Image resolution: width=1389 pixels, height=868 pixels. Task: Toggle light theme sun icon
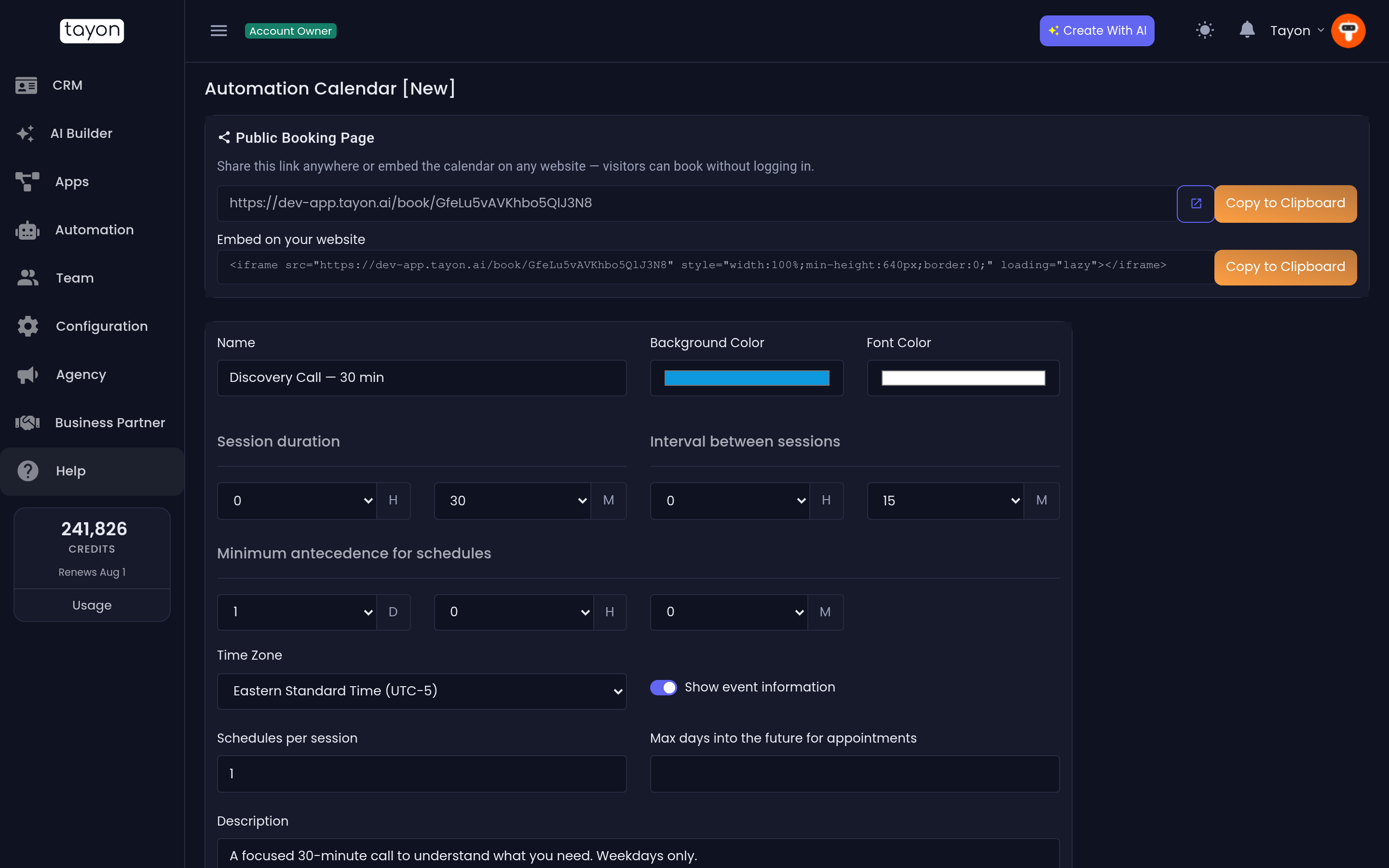(x=1205, y=30)
